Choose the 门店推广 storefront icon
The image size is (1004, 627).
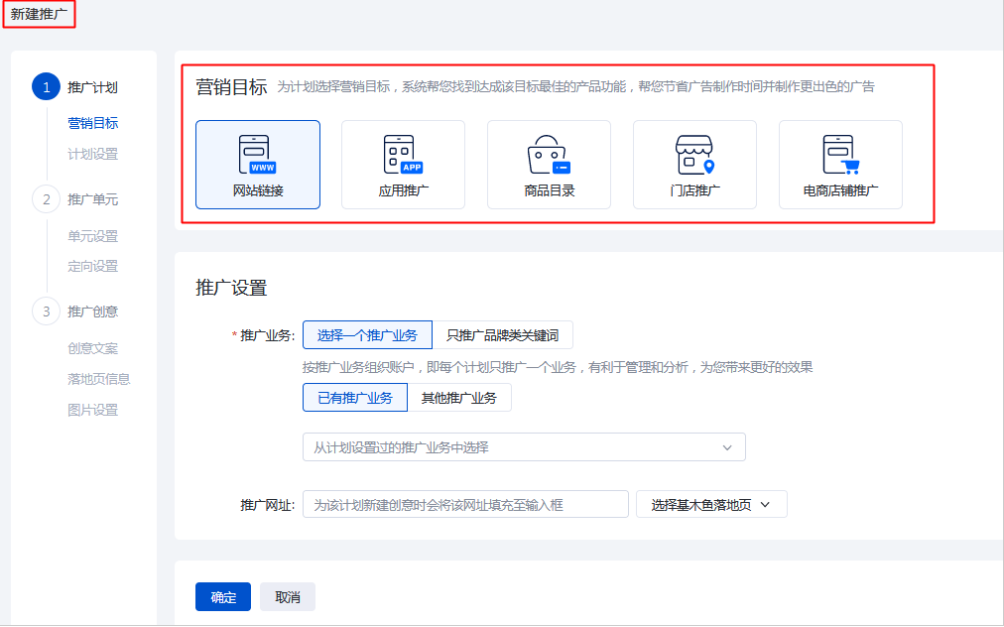(x=695, y=165)
